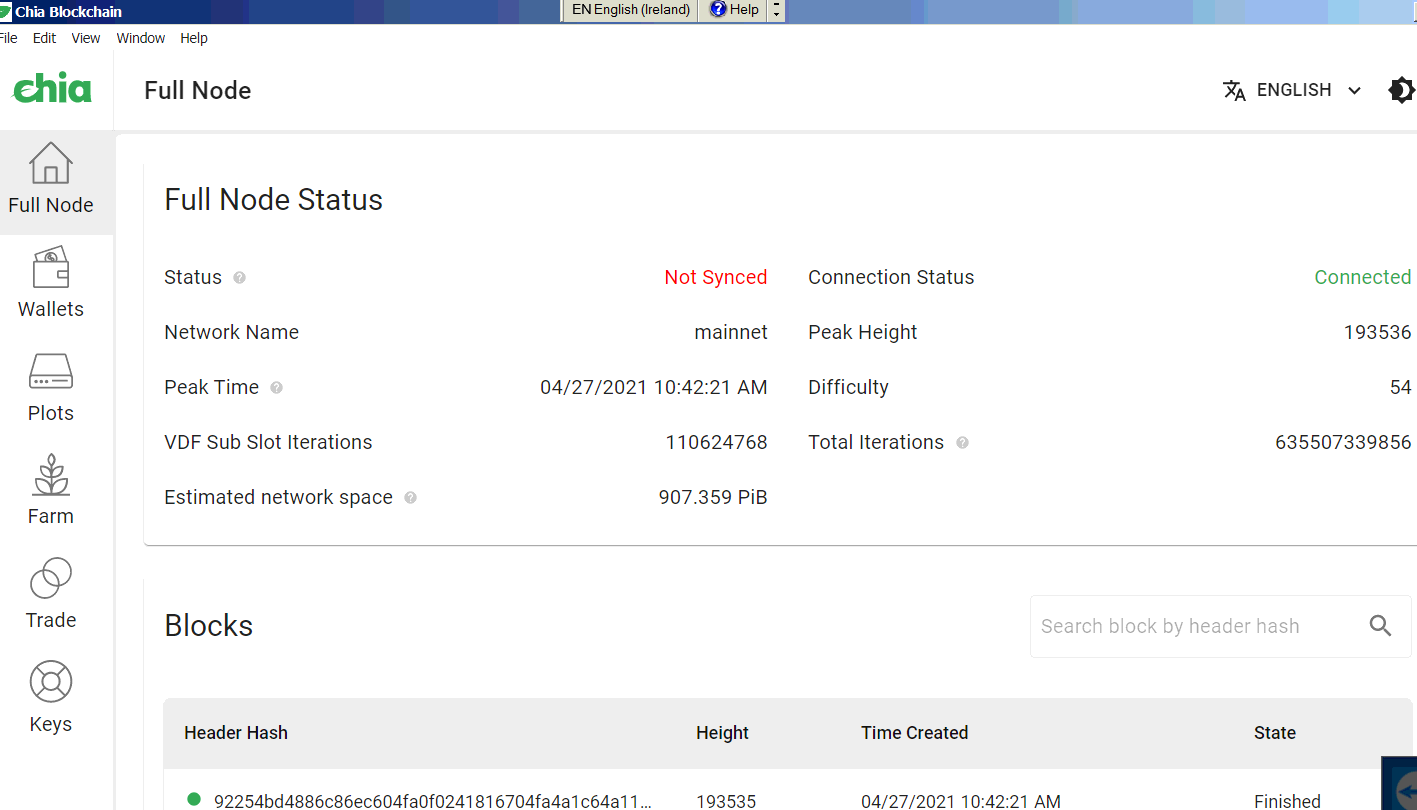Open the Plots section

point(51,388)
